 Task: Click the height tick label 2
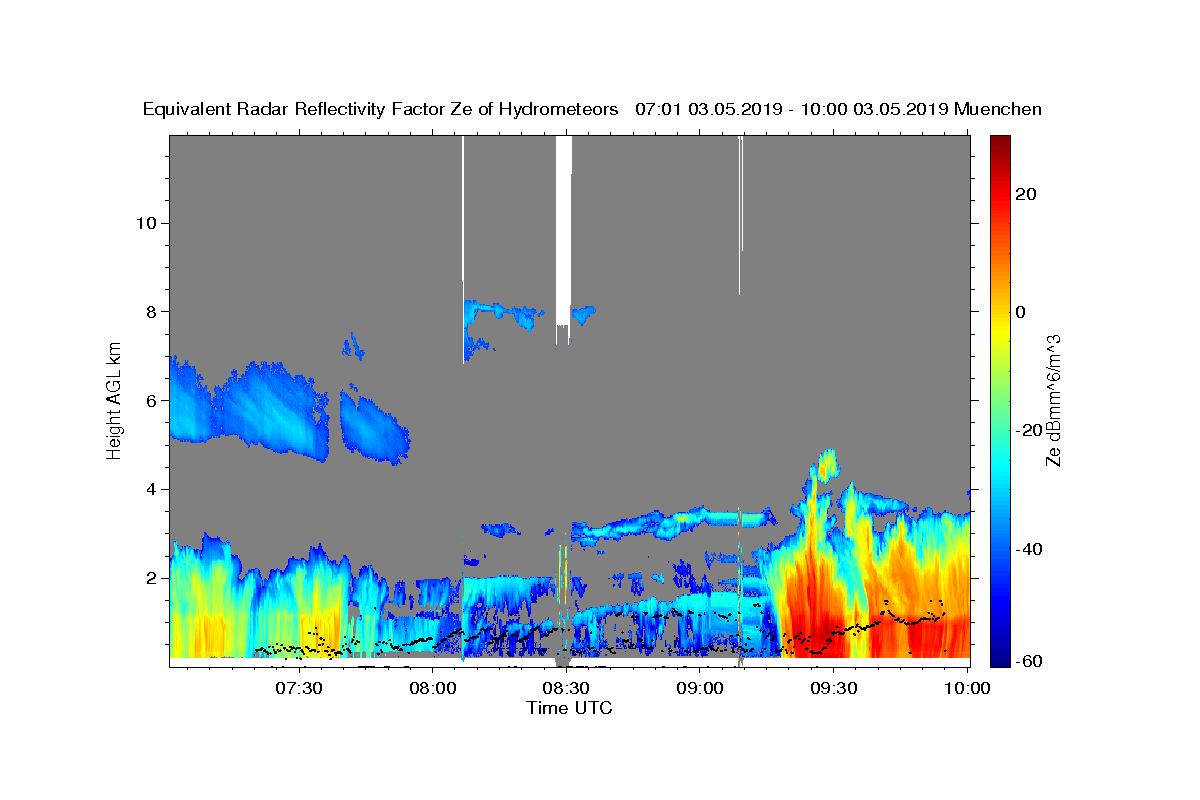pos(150,578)
